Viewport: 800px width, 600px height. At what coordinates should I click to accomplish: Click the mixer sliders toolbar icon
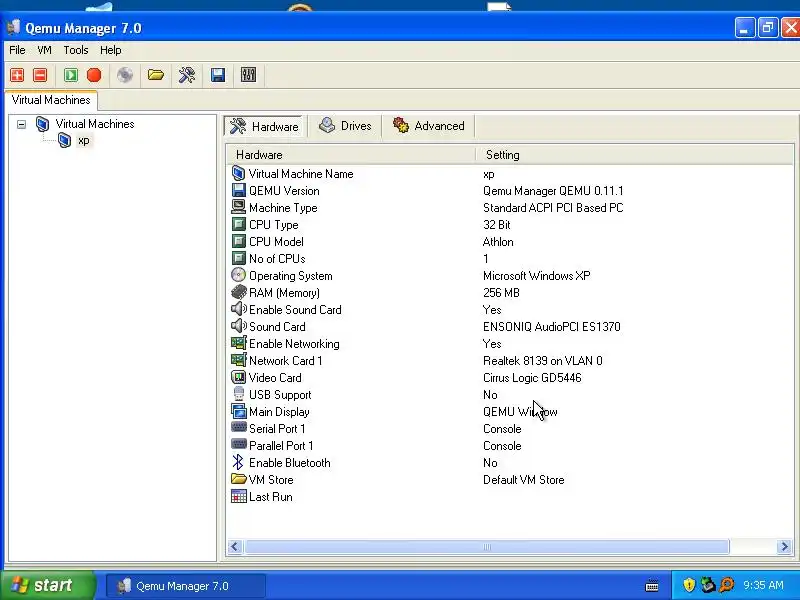pyautogui.click(x=248, y=75)
